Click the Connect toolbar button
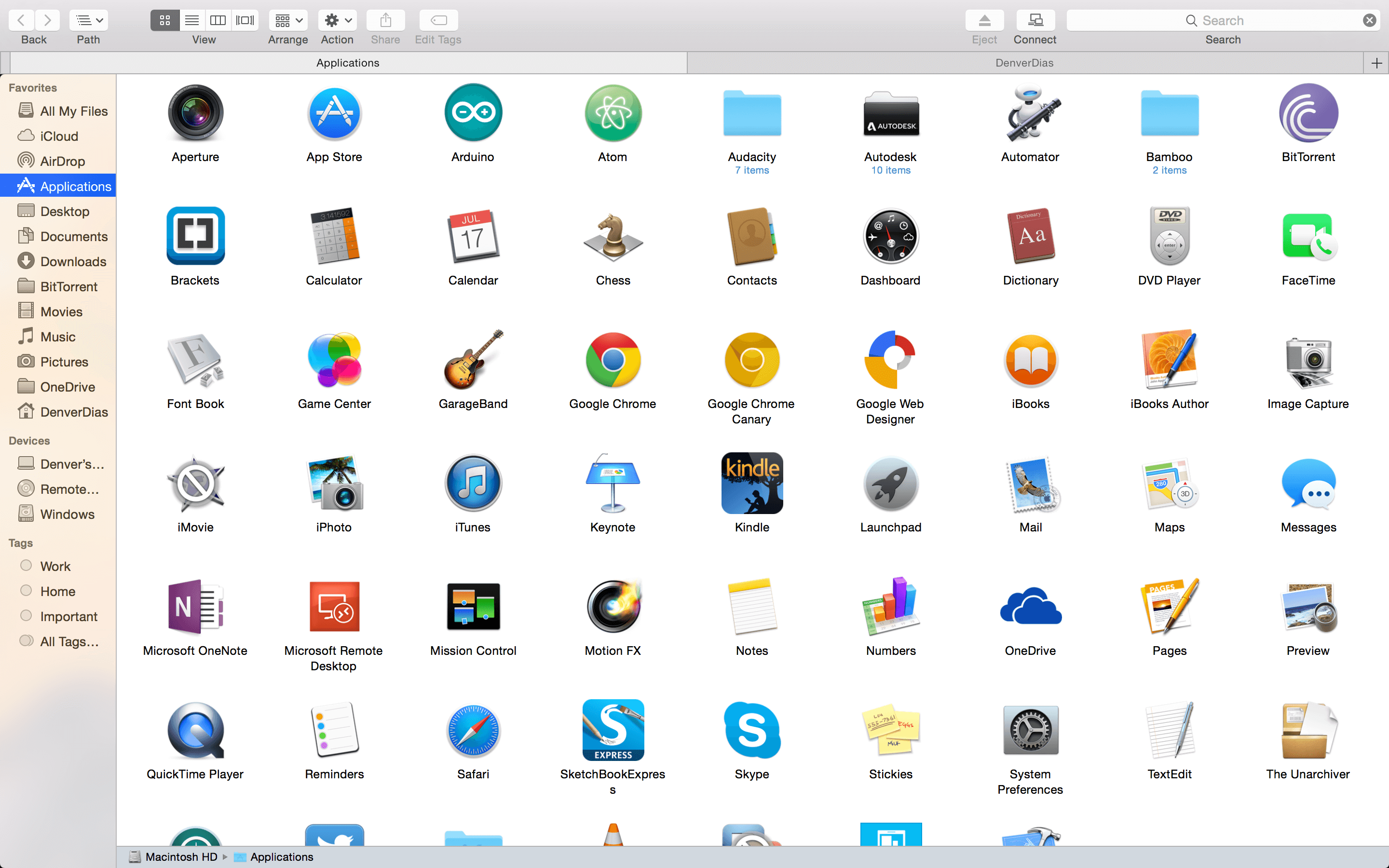 click(x=1035, y=20)
